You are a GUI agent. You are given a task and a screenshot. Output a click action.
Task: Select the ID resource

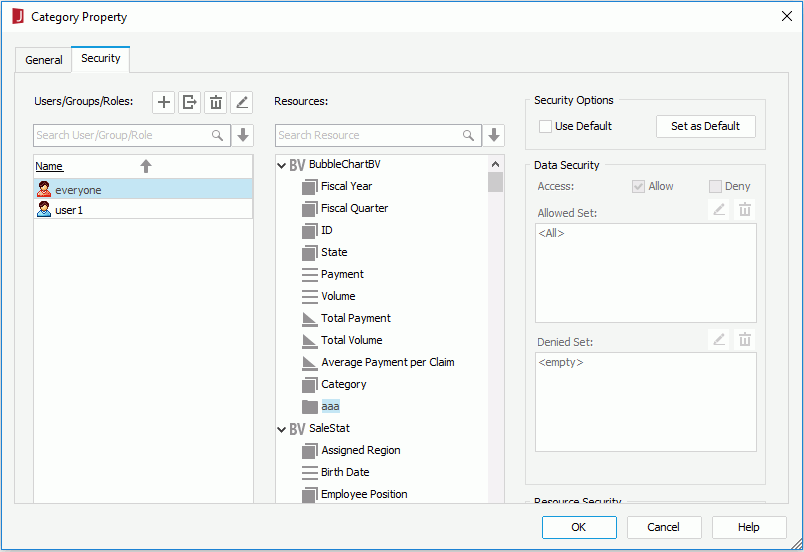click(327, 230)
